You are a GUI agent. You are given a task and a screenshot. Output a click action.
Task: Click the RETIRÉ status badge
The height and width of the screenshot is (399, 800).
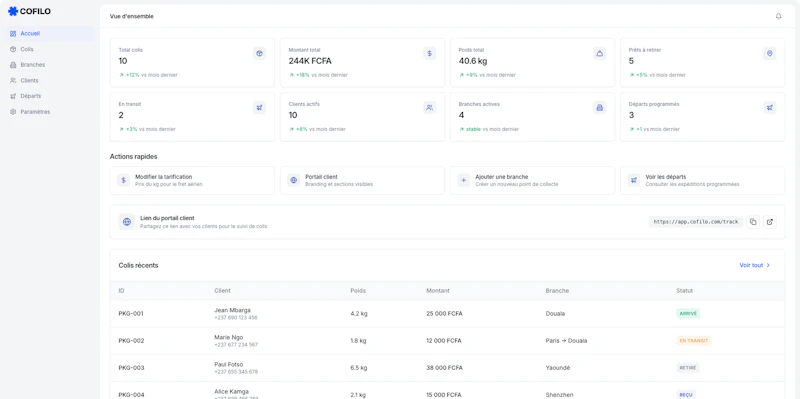[688, 368]
